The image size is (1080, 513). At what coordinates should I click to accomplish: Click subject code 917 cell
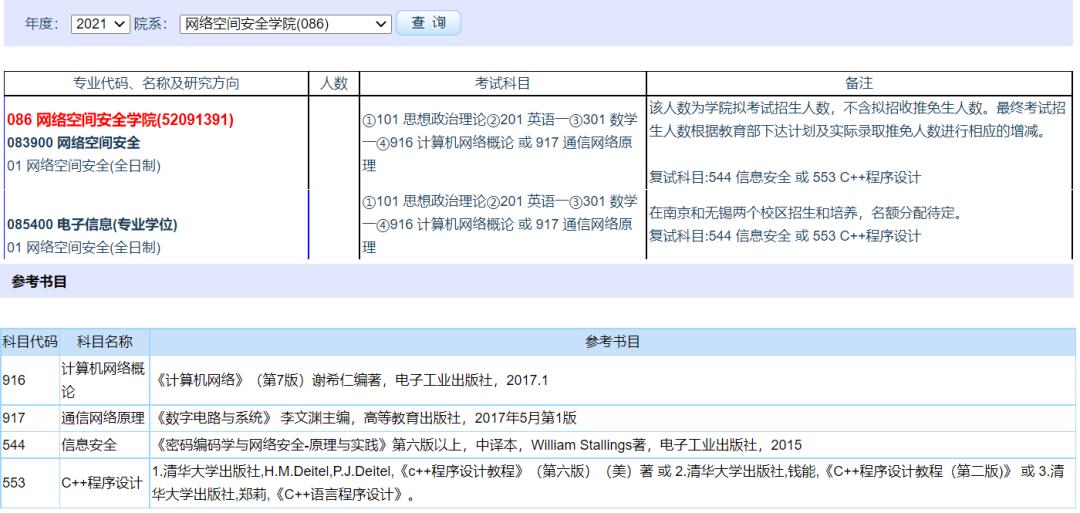30,418
